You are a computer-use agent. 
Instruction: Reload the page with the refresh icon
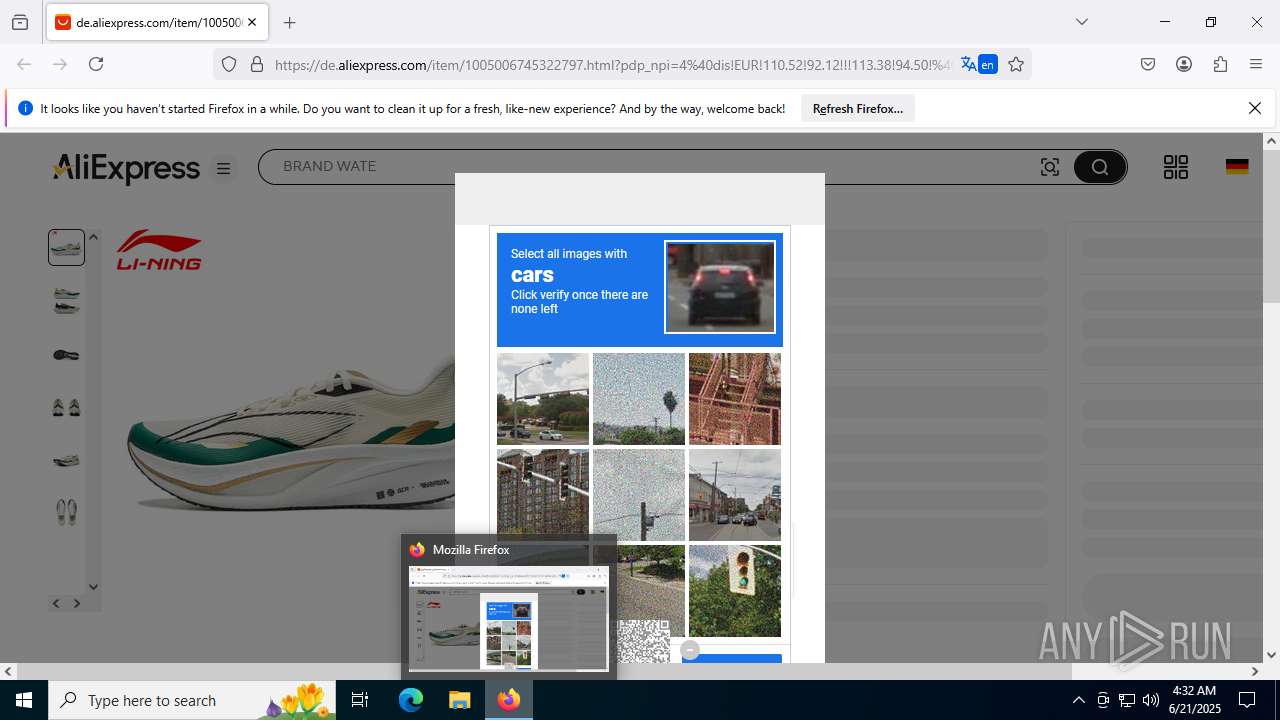(96, 64)
